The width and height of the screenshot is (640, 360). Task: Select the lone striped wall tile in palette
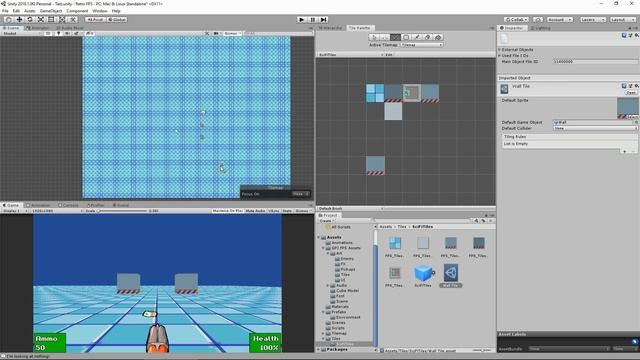pos(375,165)
